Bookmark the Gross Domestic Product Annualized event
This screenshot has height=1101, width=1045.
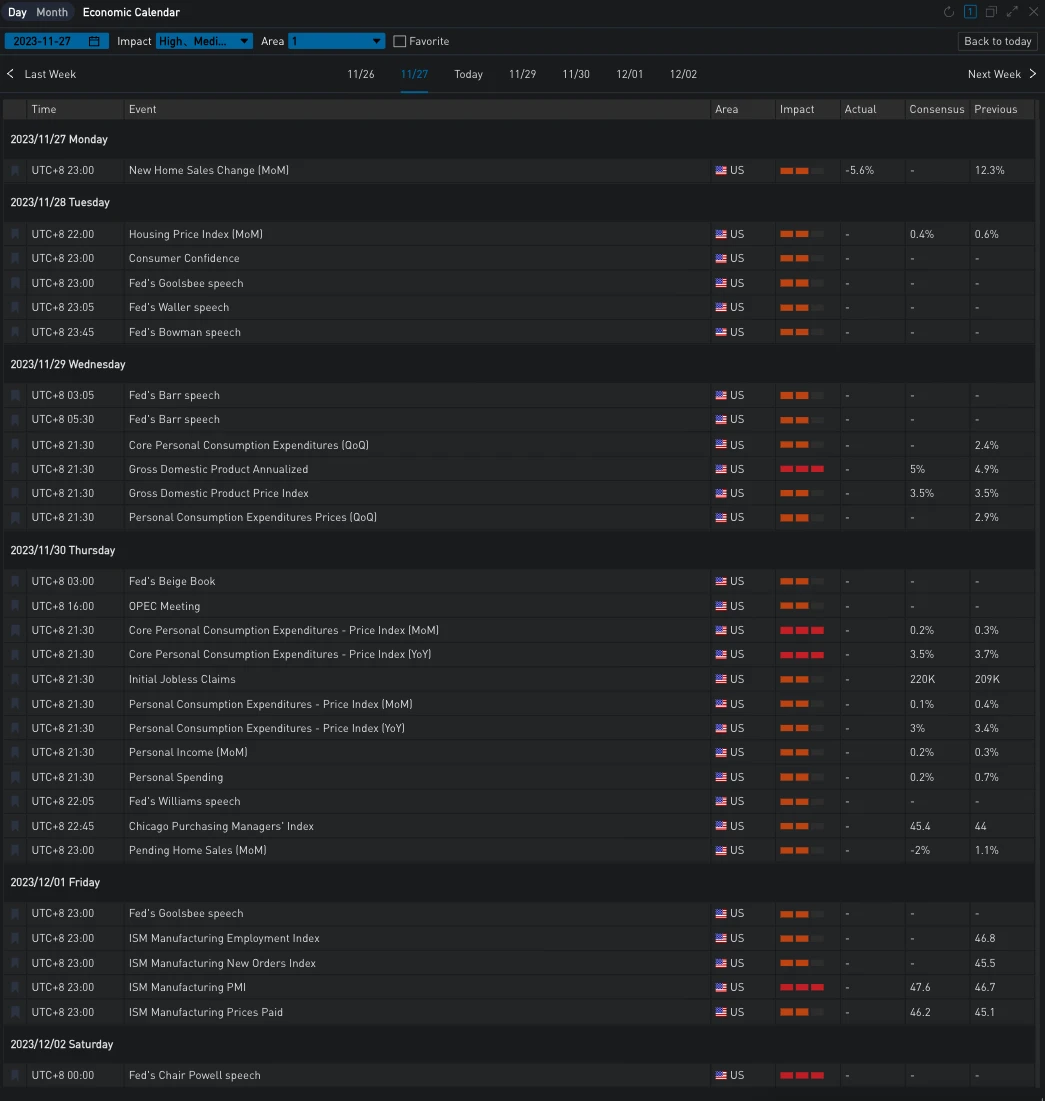pos(15,469)
